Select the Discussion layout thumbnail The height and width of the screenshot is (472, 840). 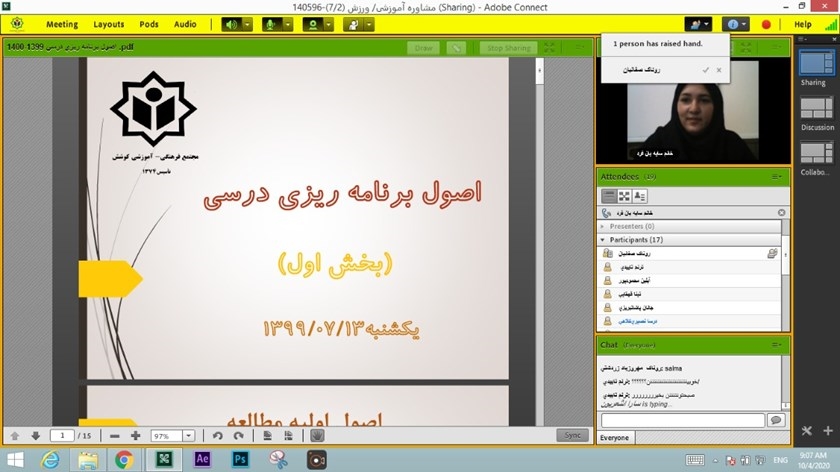coord(817,108)
